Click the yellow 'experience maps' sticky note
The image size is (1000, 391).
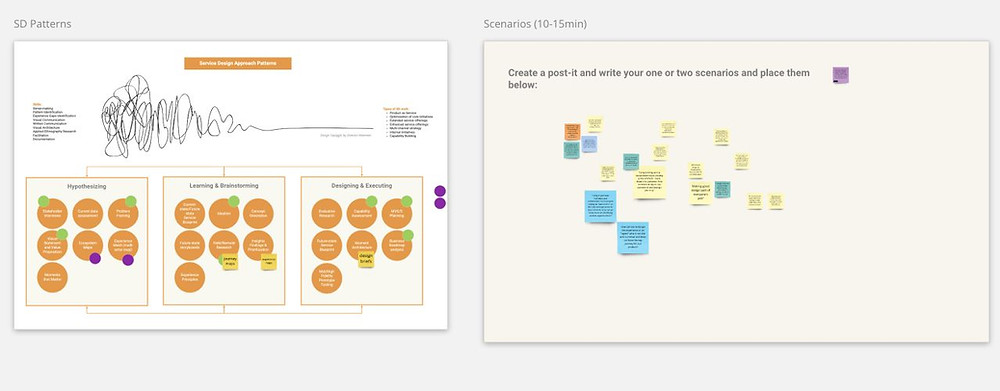tap(269, 262)
